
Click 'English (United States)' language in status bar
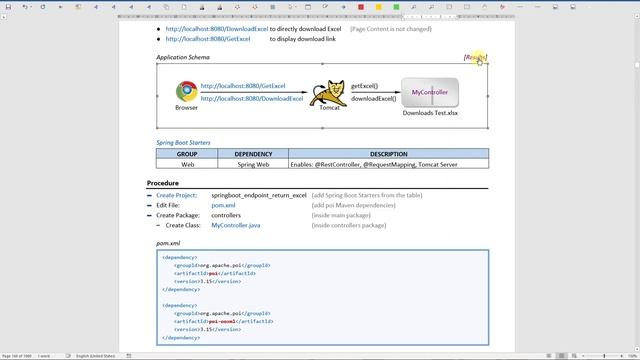point(96,356)
